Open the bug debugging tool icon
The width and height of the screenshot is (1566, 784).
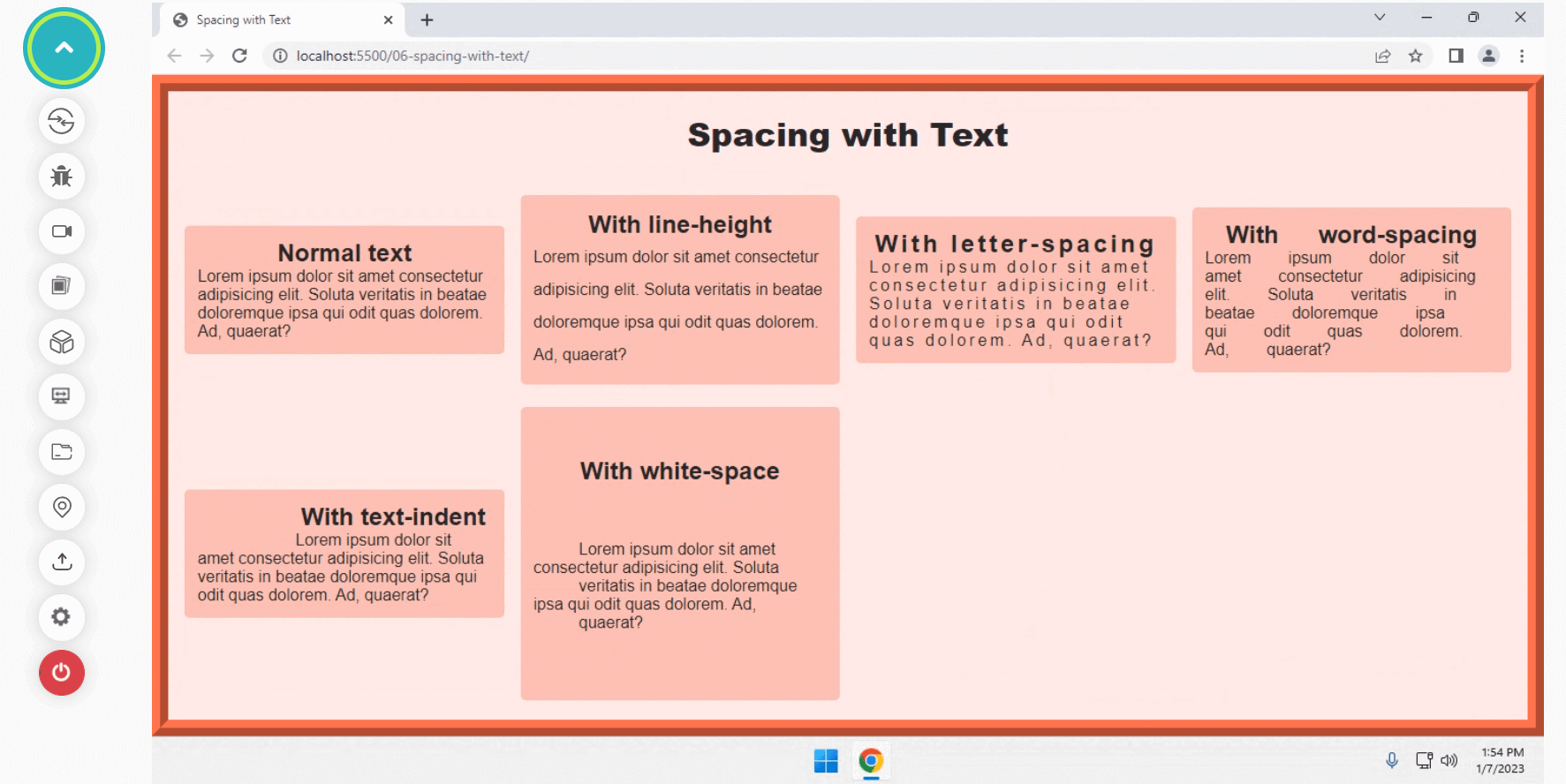(62, 177)
